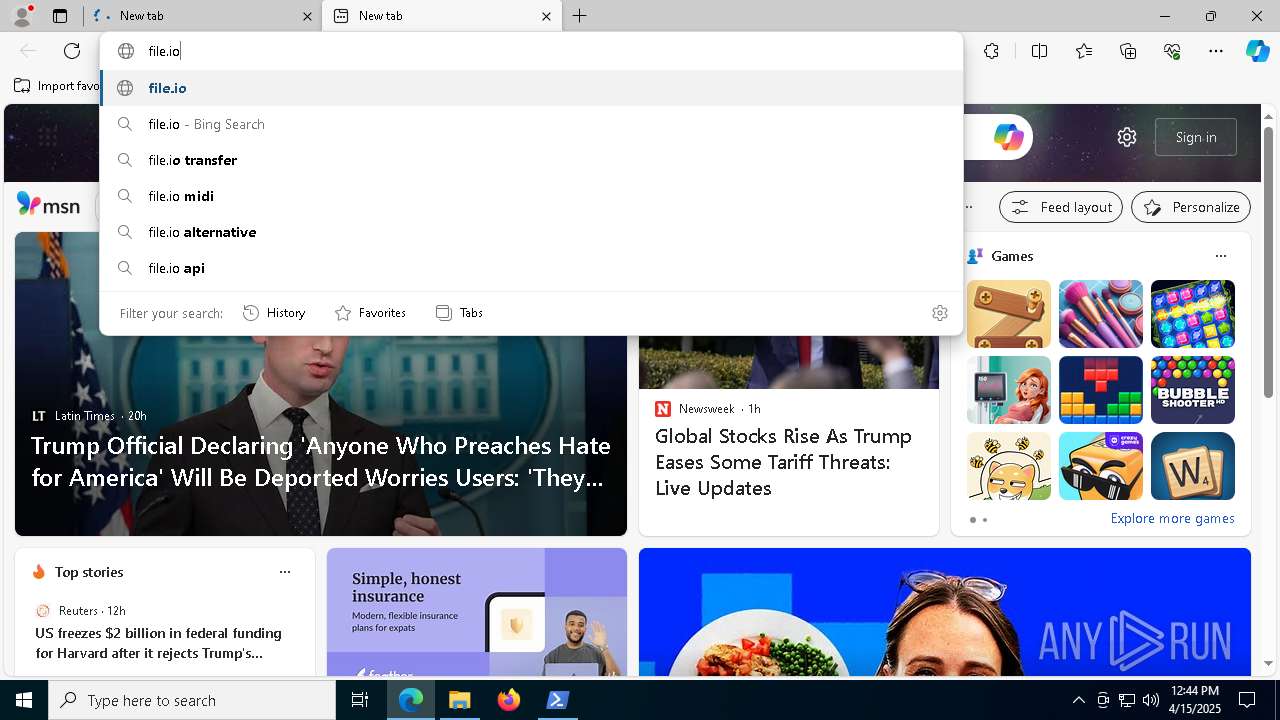
Task: Open the taskbar clock and date
Action: click(x=1194, y=700)
